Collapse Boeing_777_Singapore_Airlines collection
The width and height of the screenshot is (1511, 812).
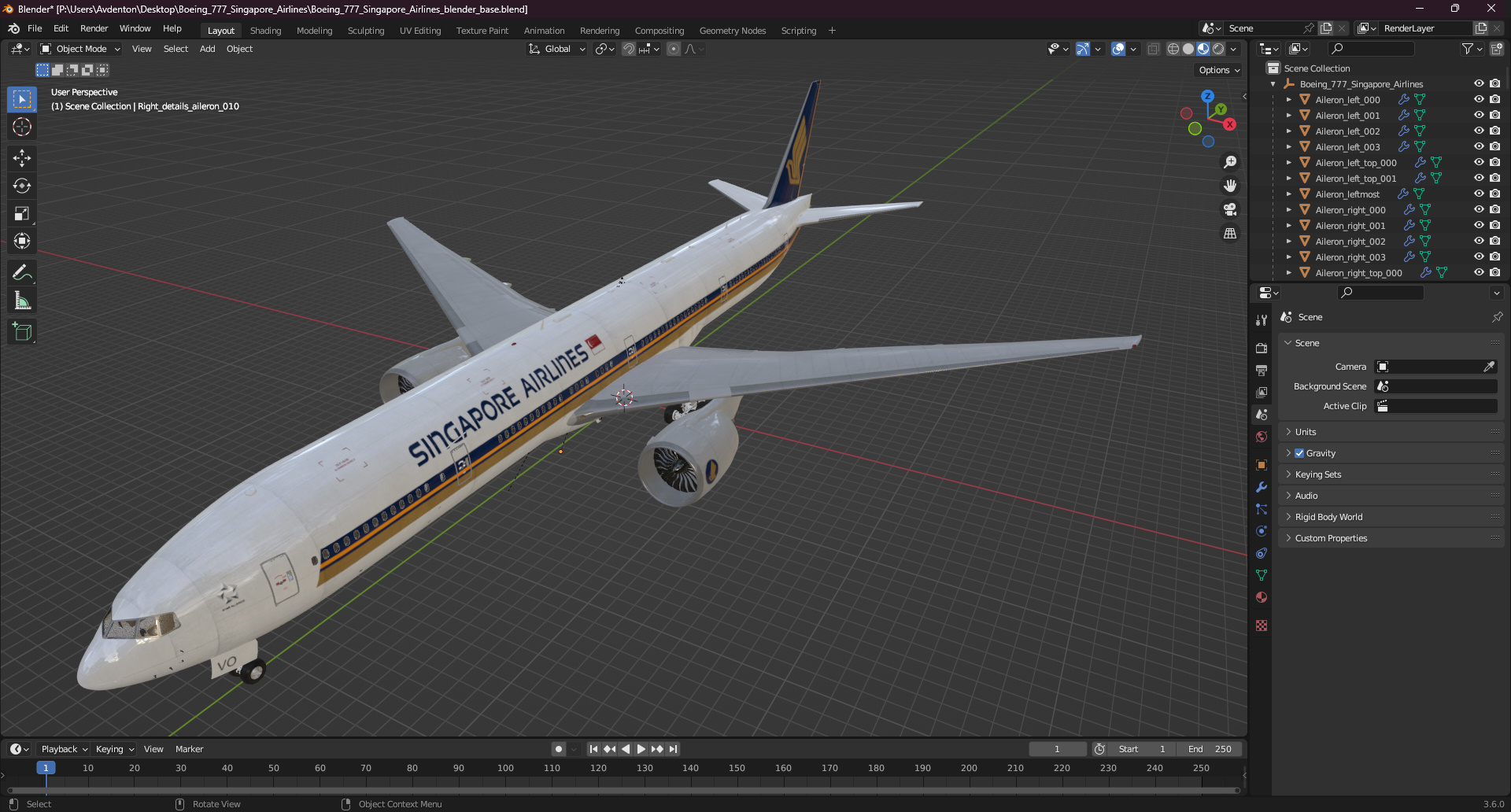tap(1273, 84)
